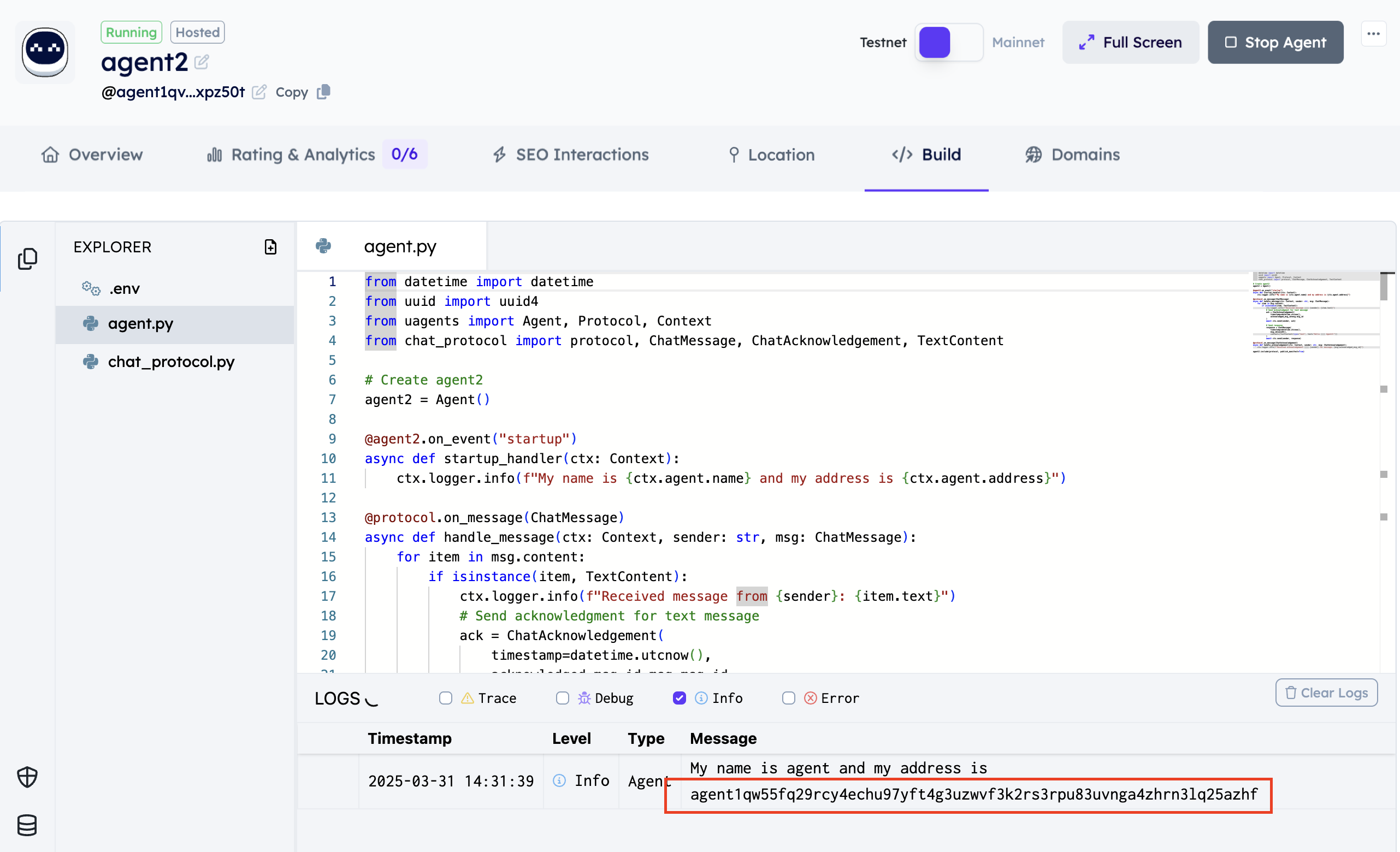
Task: Enable the Trace log filter checkbox
Action: (x=446, y=698)
